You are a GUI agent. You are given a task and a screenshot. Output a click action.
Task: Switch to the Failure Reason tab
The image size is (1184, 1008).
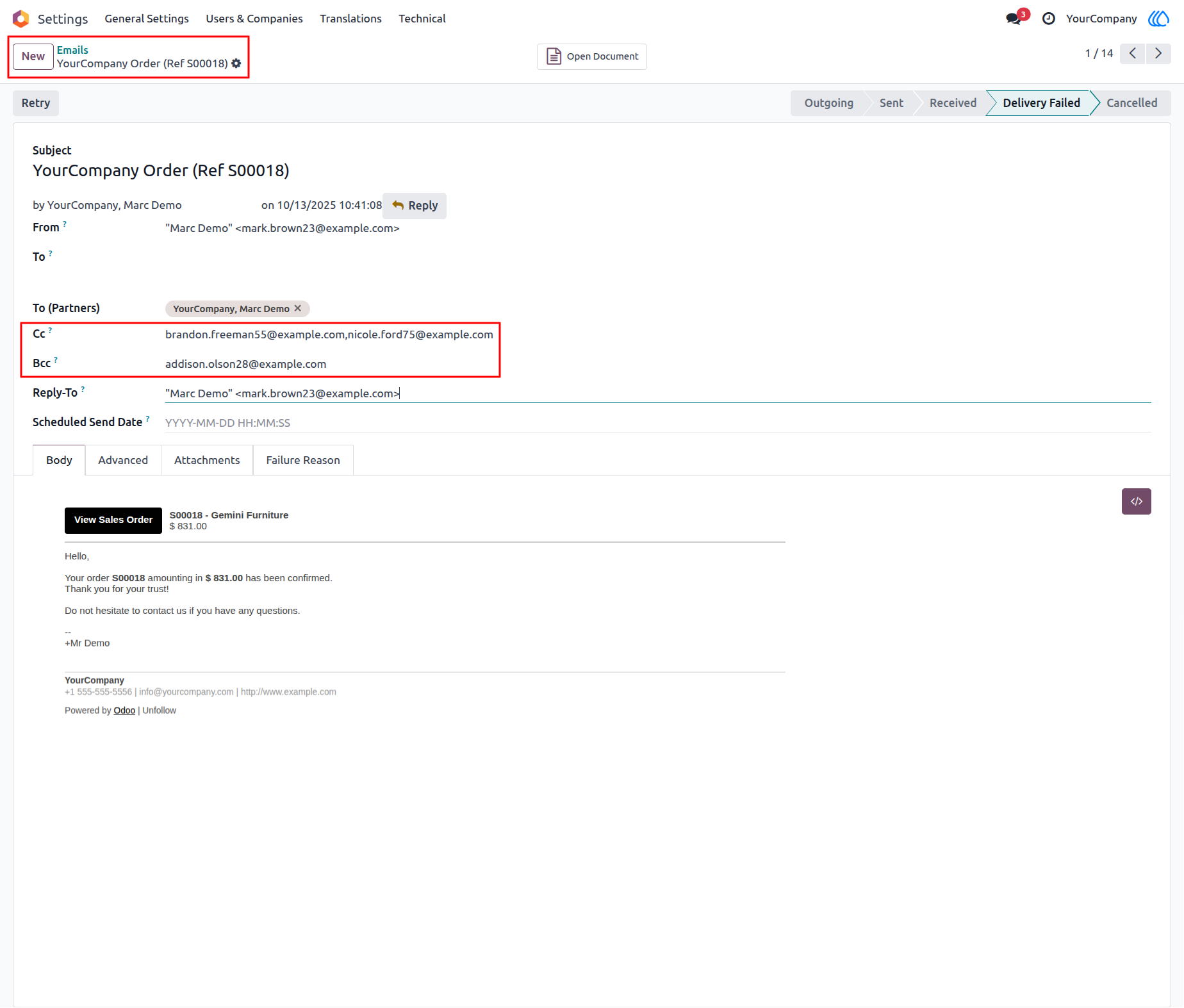click(x=303, y=460)
